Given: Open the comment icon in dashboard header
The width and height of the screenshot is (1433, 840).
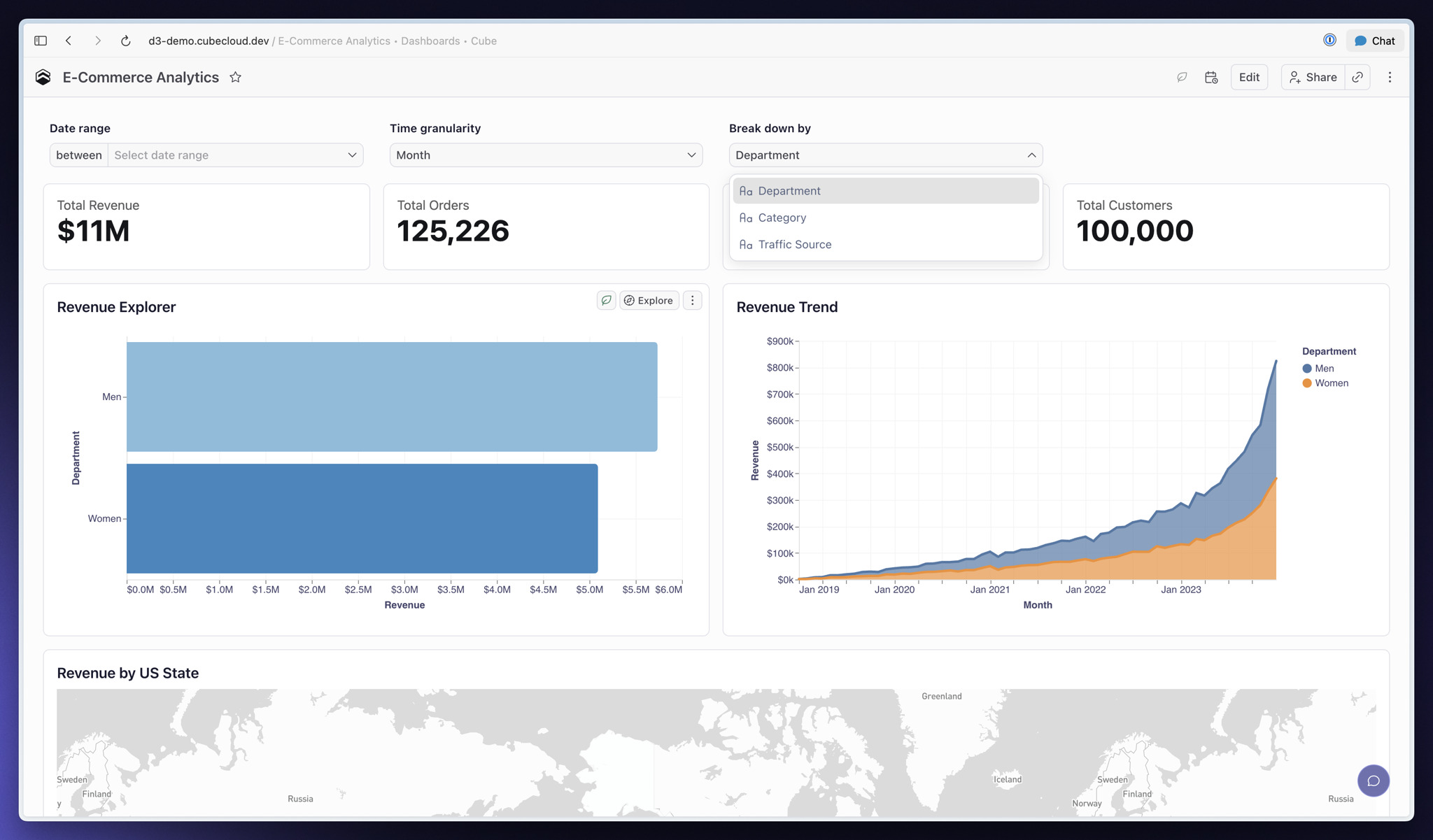Looking at the screenshot, I should click(1182, 77).
